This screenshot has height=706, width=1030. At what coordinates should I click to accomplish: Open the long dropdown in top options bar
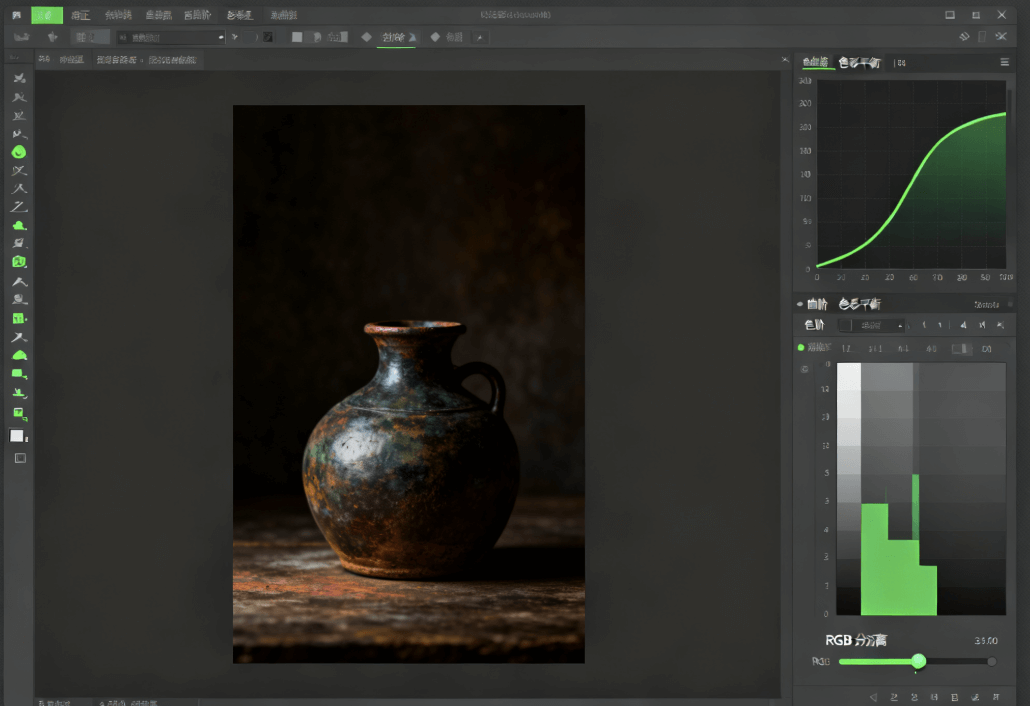coord(170,37)
